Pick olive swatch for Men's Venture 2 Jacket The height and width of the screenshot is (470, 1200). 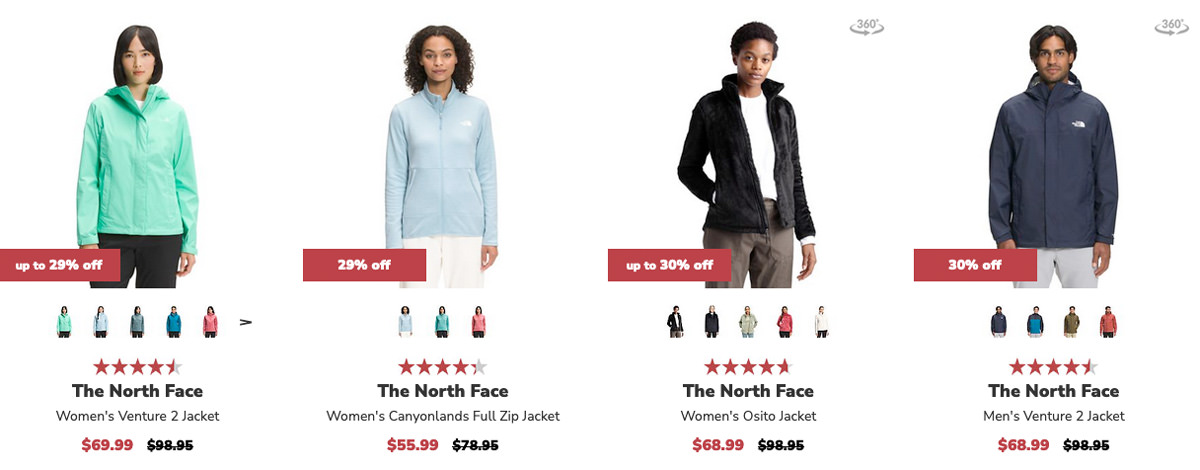point(1071,322)
